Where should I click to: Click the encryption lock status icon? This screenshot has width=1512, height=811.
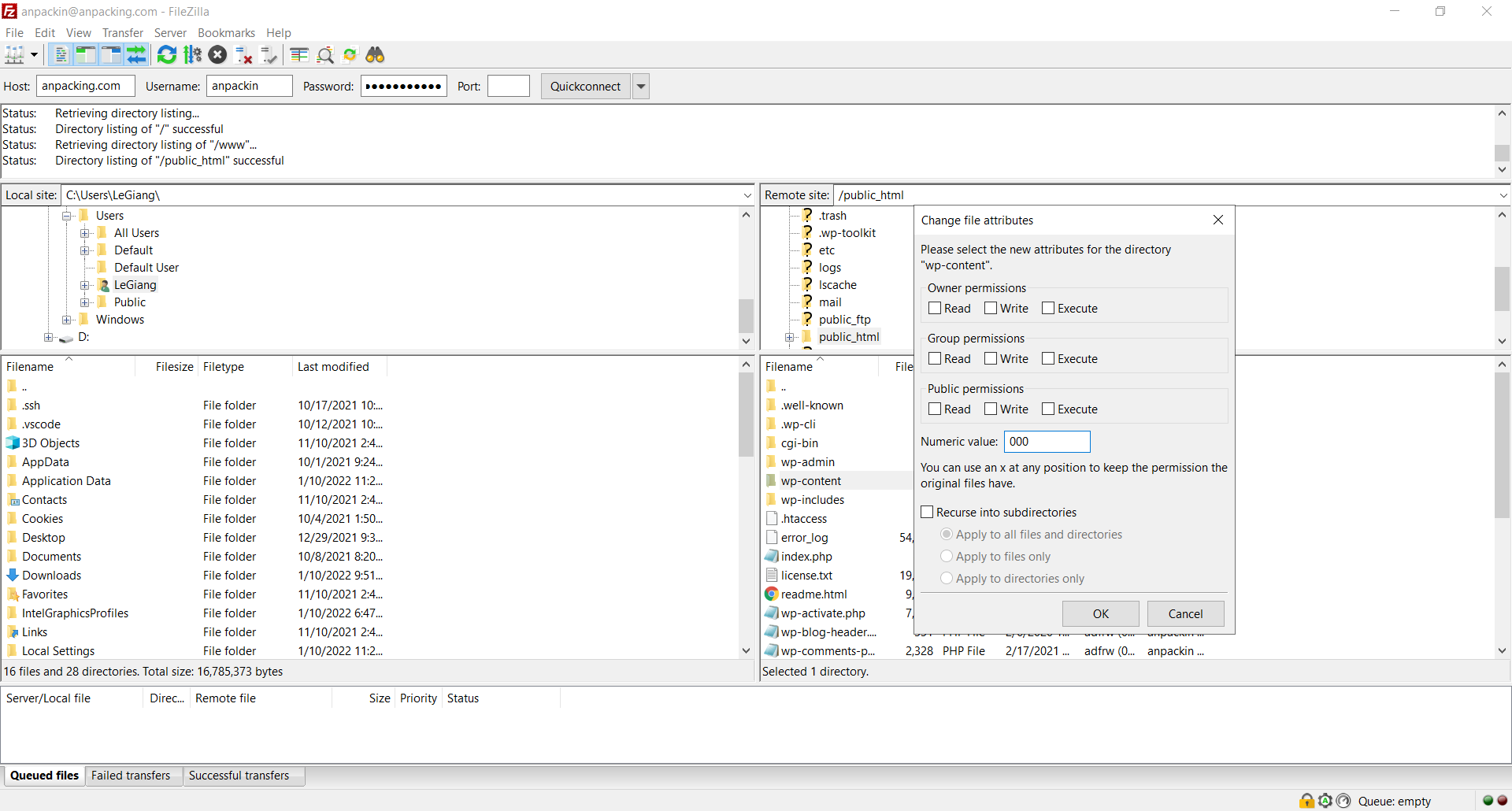coord(1306,801)
